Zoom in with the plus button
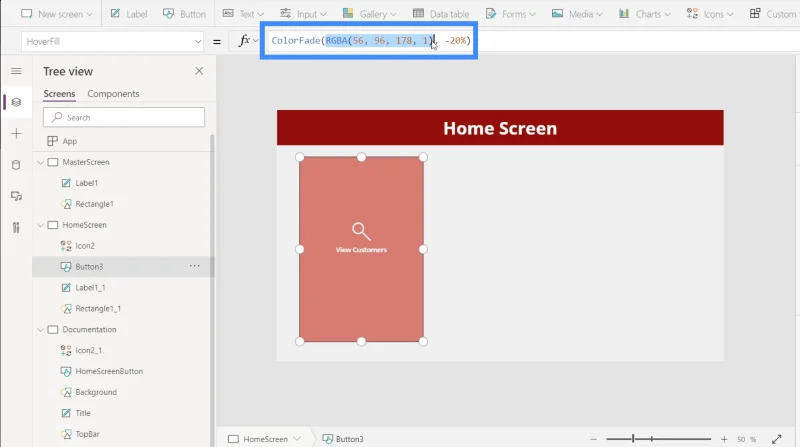The image size is (800, 447). pyautogui.click(x=724, y=439)
